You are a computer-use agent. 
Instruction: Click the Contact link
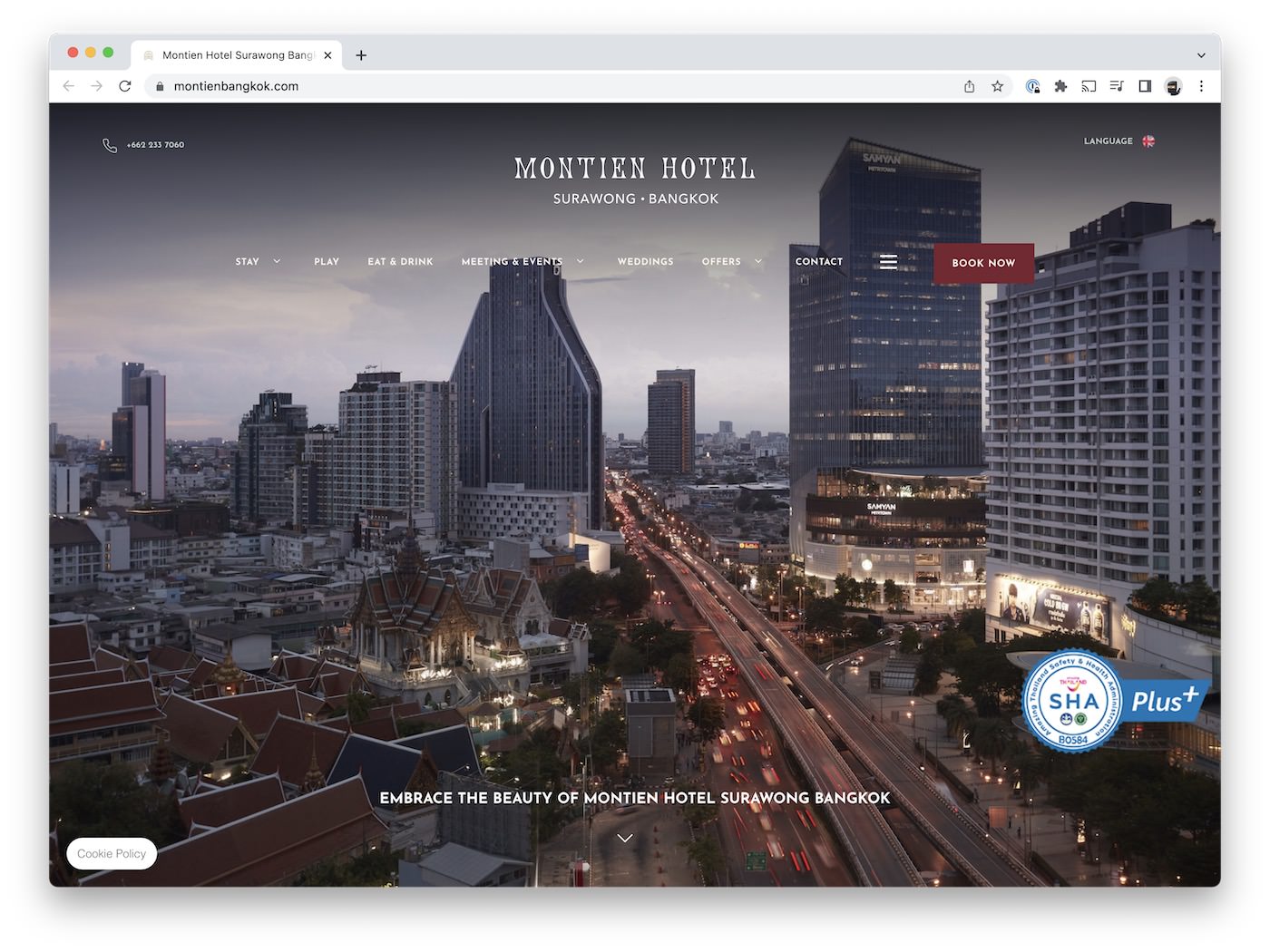[x=818, y=262]
